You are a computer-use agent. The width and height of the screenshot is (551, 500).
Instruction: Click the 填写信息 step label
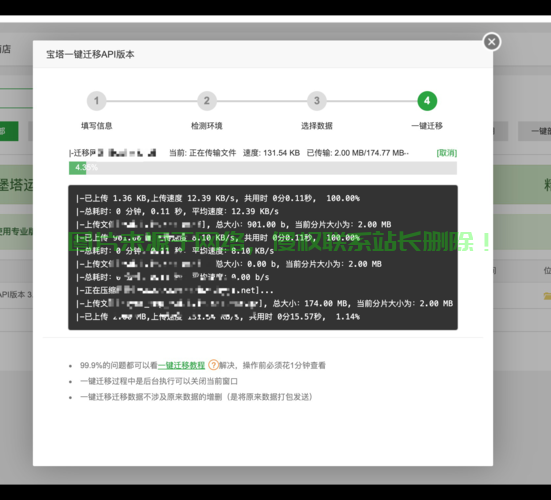[97, 126]
